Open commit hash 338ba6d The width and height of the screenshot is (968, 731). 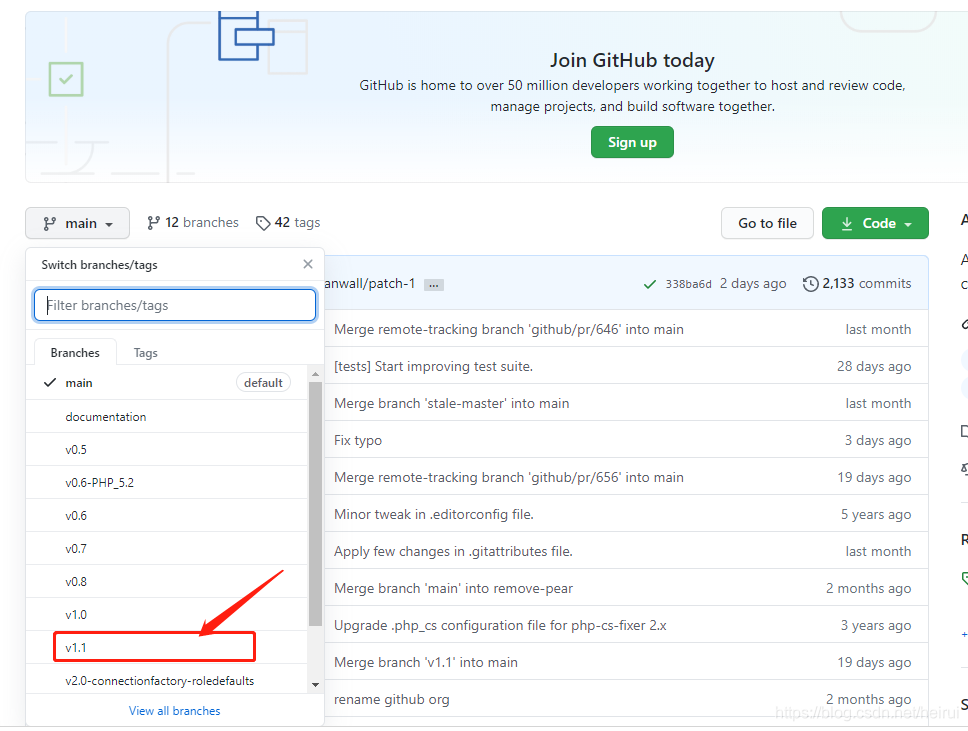point(688,284)
